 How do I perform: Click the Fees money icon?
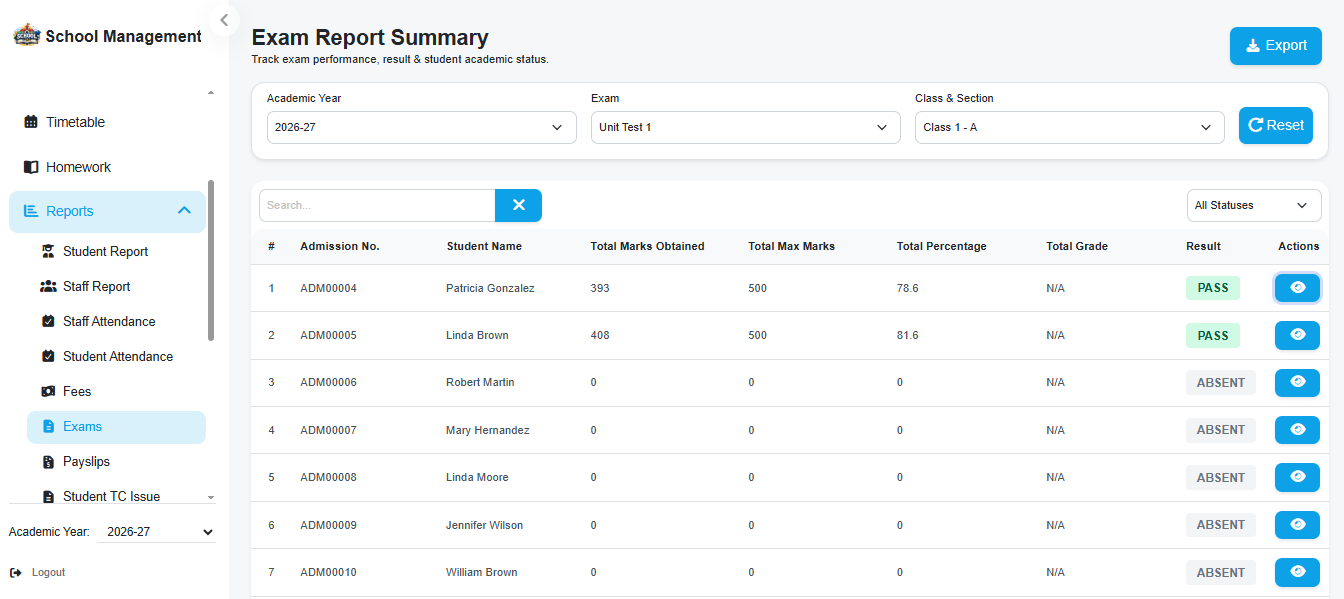tap(48, 391)
